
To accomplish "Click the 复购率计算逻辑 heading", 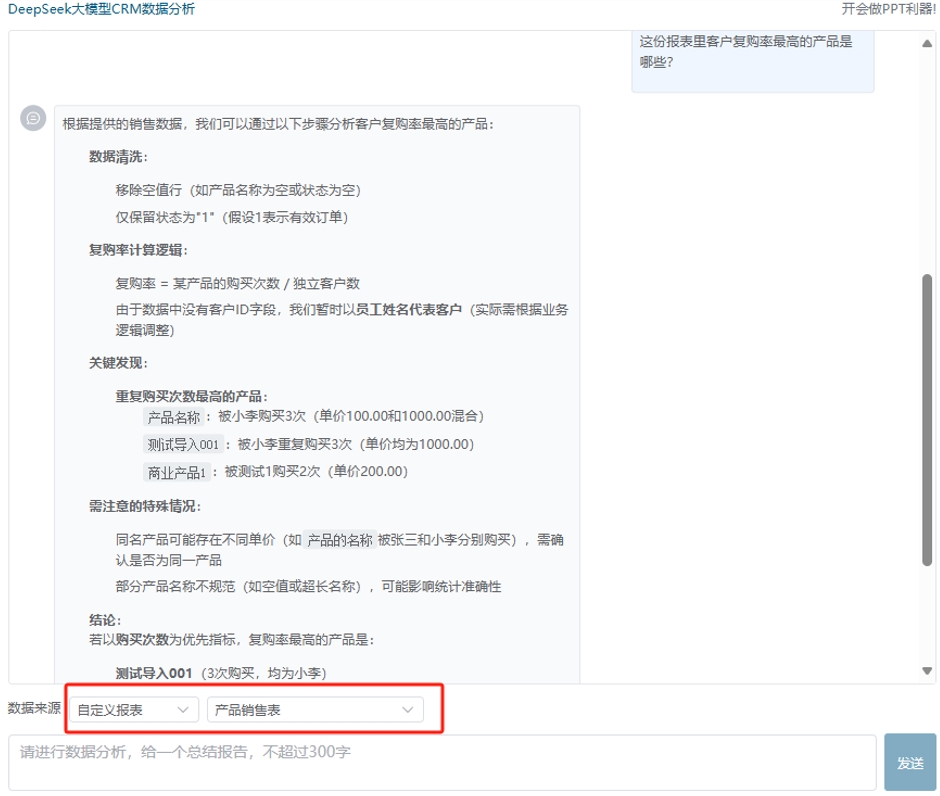I will click(x=138, y=250).
